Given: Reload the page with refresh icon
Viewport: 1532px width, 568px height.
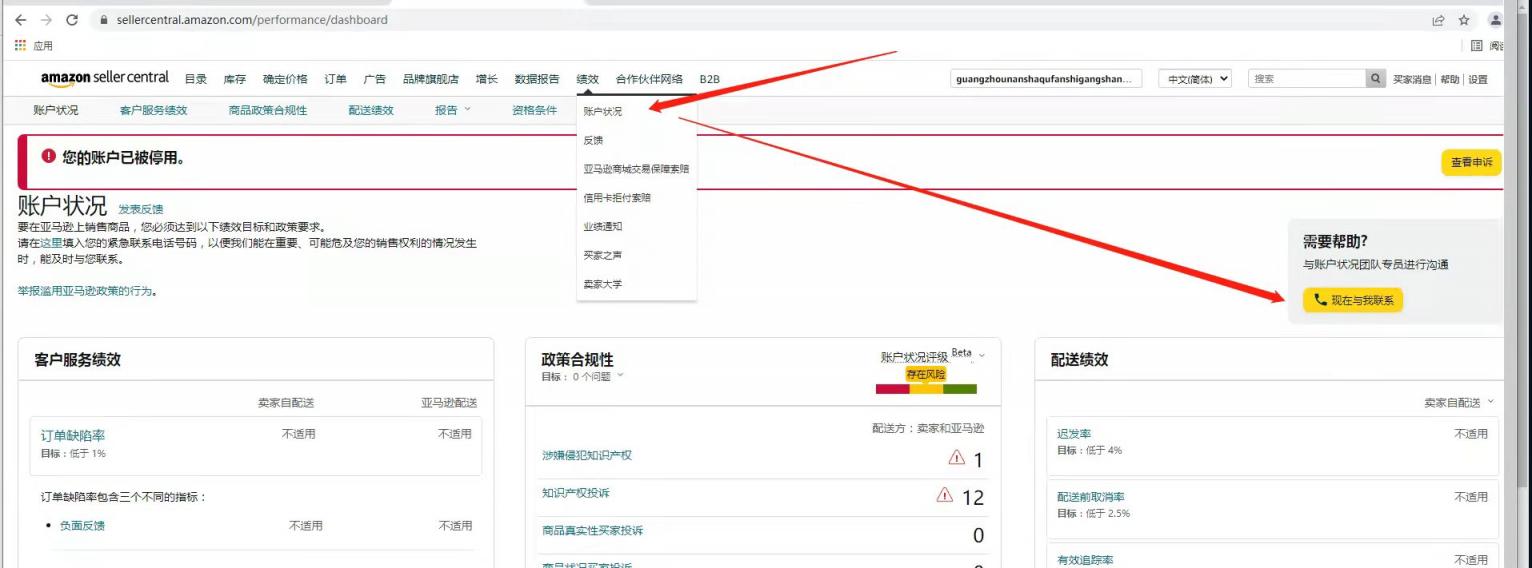Looking at the screenshot, I should pos(72,20).
